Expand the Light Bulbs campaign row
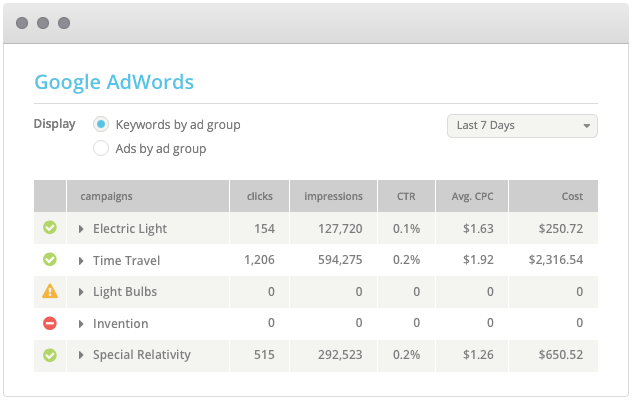The image size is (632, 400). 81,292
